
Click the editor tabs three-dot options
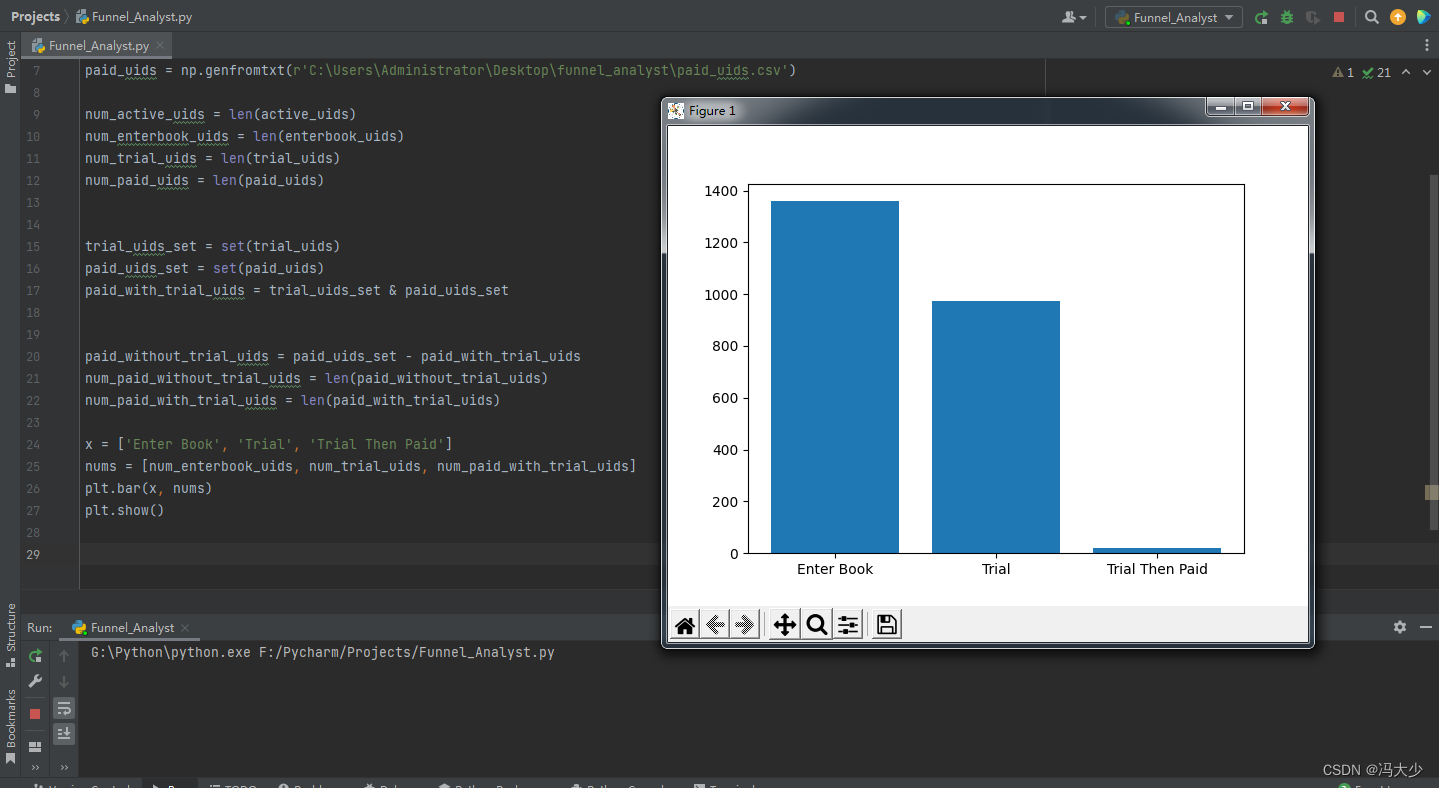click(x=1427, y=45)
